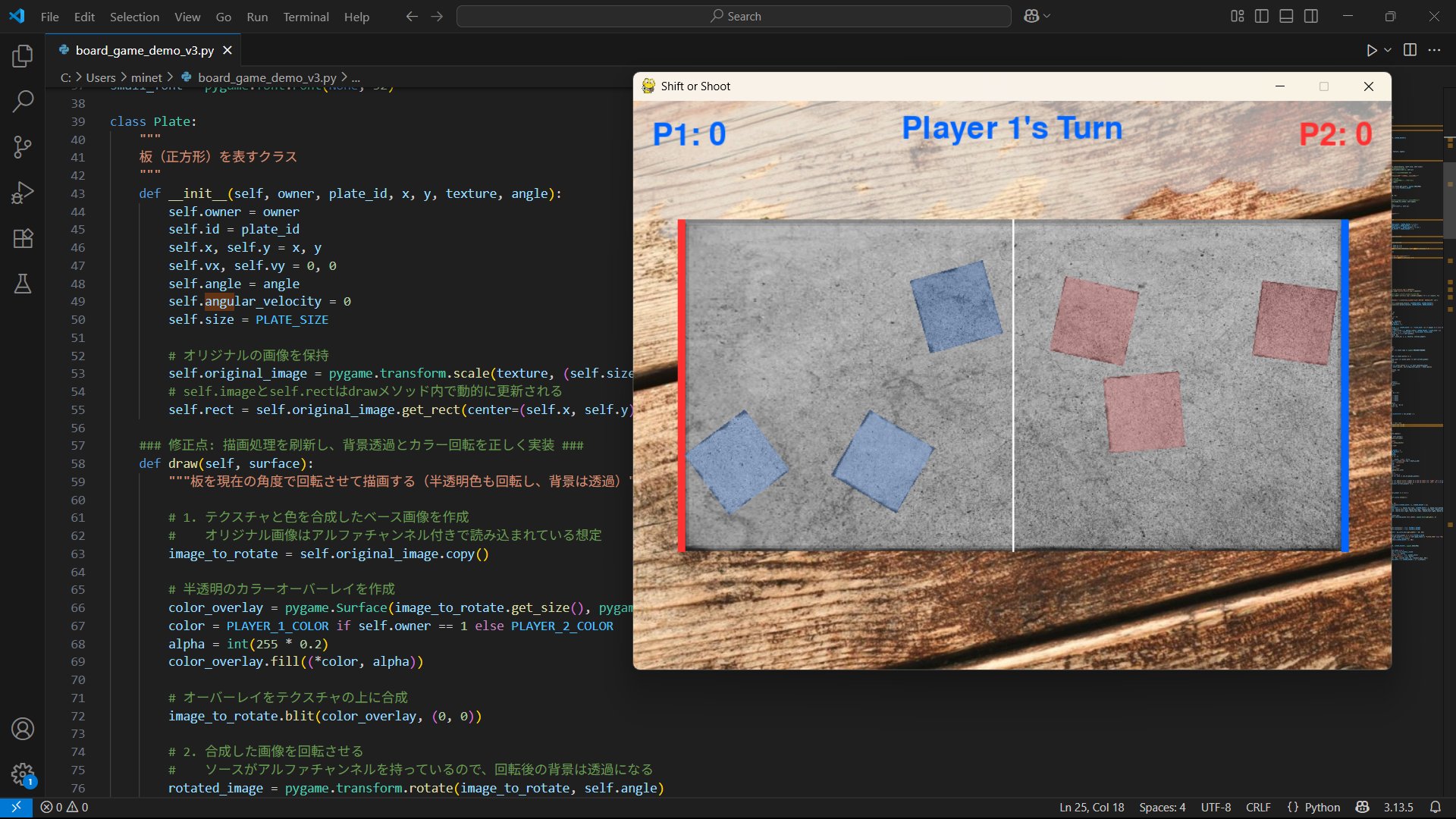The image size is (1456, 819).
Task: Open the Run and Debug view
Action: pos(23,193)
